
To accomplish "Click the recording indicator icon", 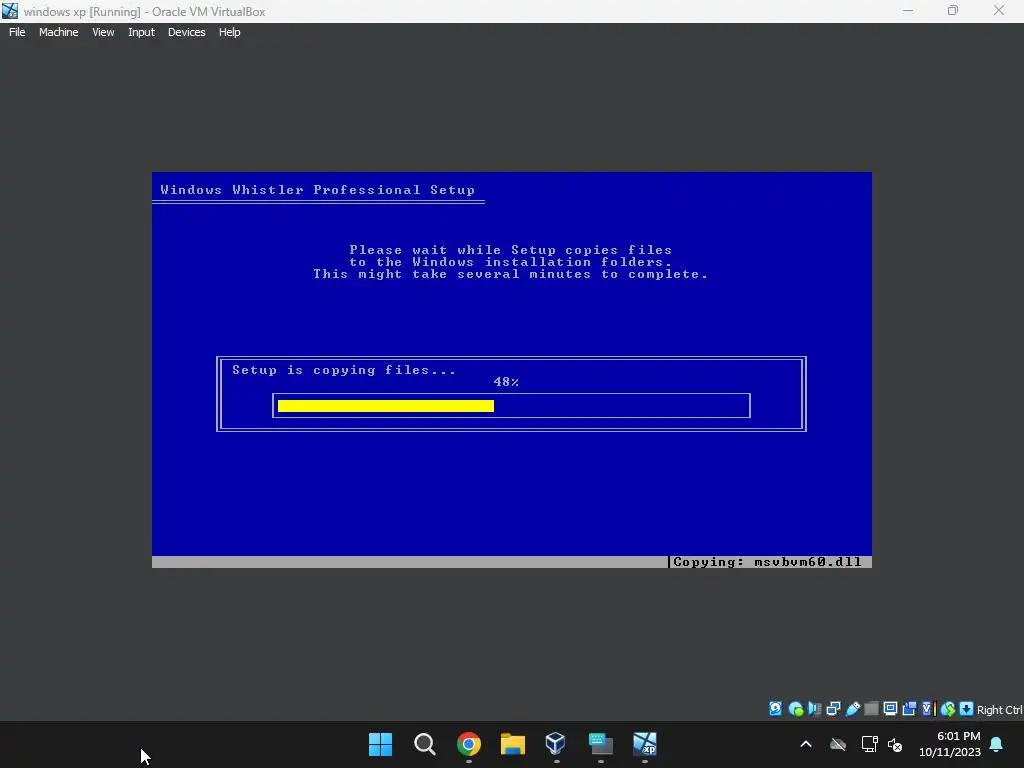I will tap(909, 709).
